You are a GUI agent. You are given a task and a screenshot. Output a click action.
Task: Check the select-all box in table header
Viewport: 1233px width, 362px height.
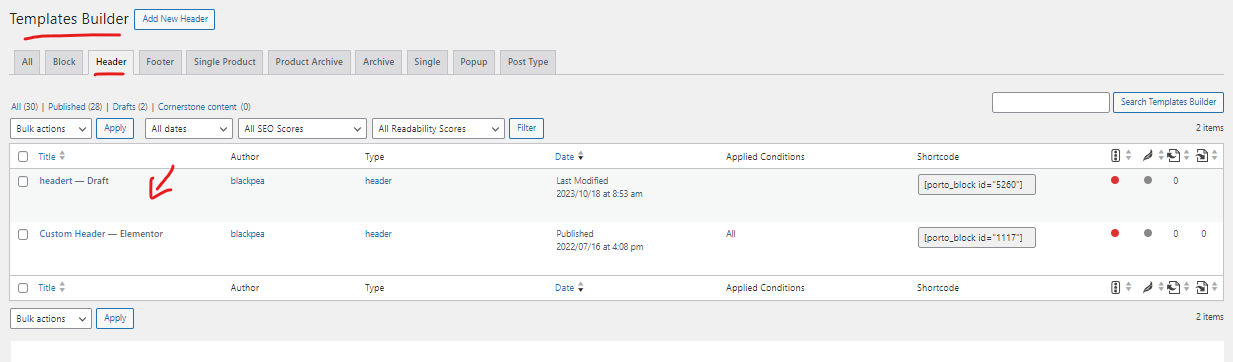coord(23,156)
